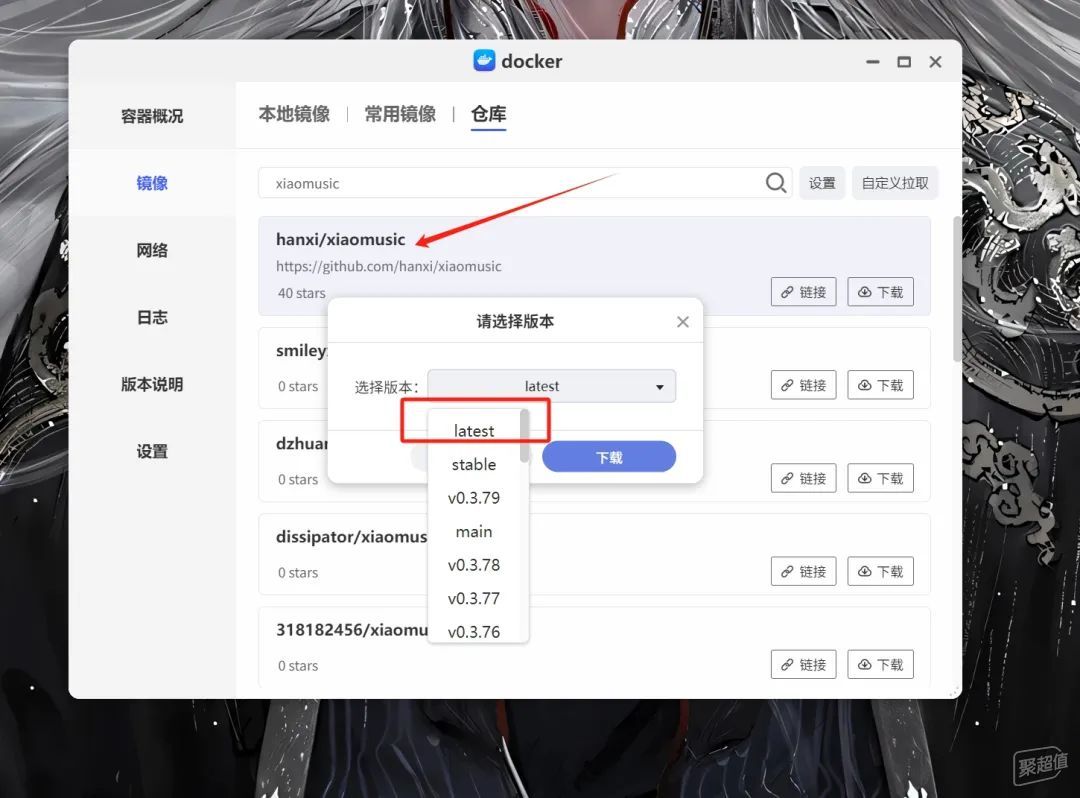The image size is (1080, 798).
Task: Open 版本说明 in the sidebar
Action: pos(152,384)
